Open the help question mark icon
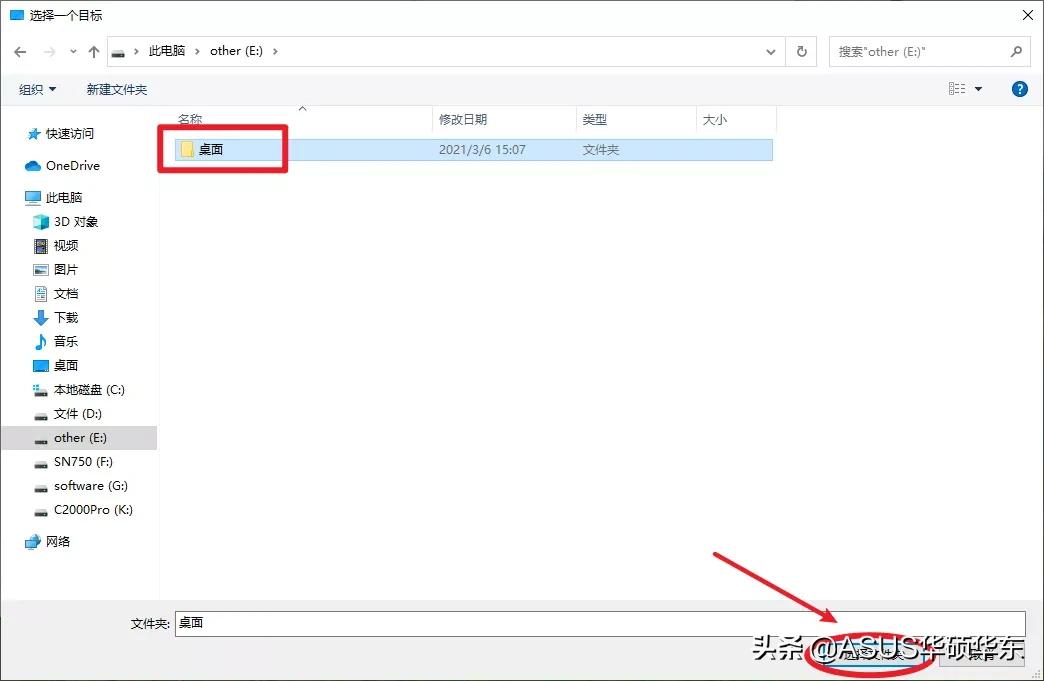This screenshot has width=1044, height=681. [1019, 88]
